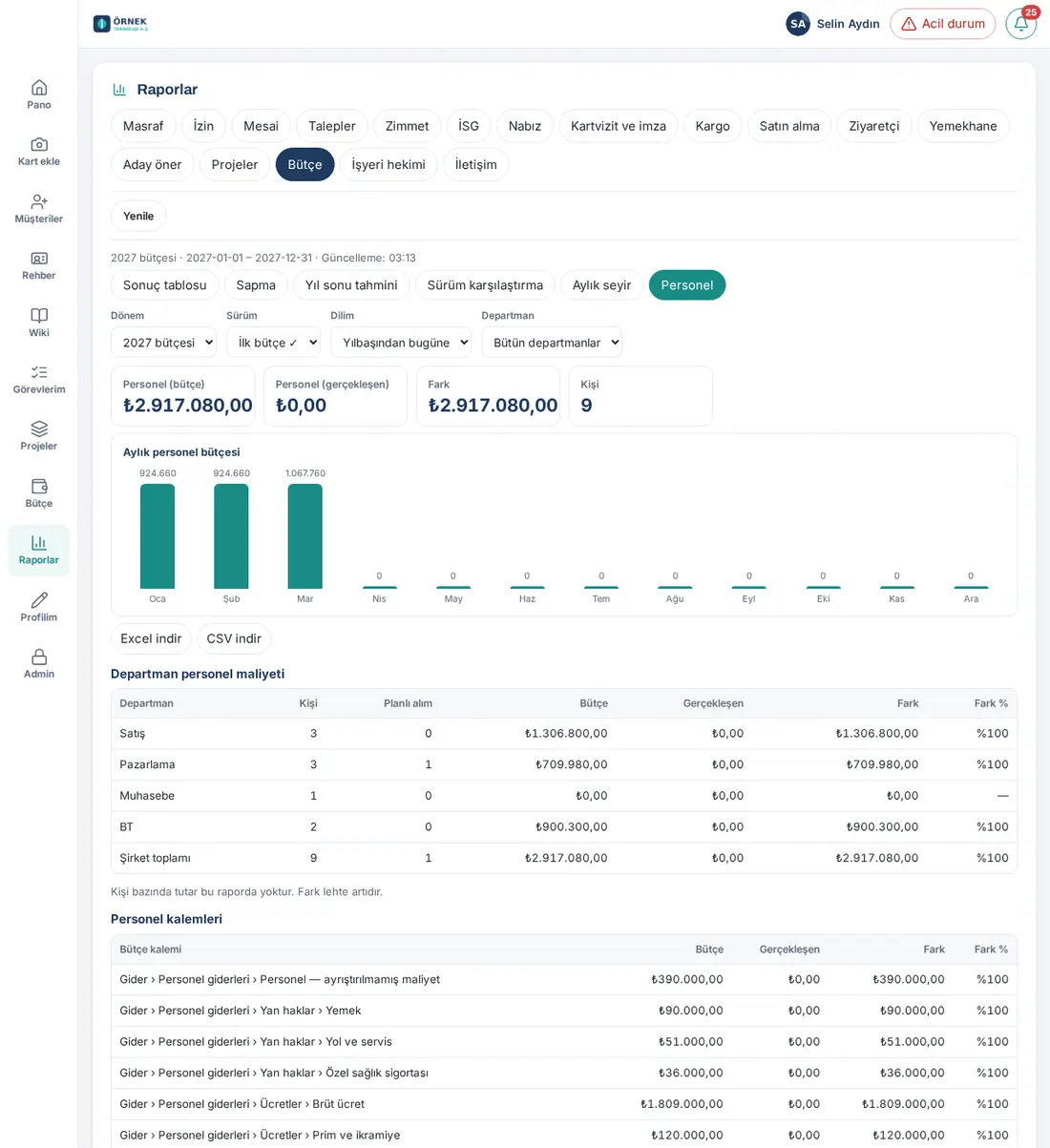
Task: Click the Mar bar in monthly chart
Action: click(x=305, y=536)
